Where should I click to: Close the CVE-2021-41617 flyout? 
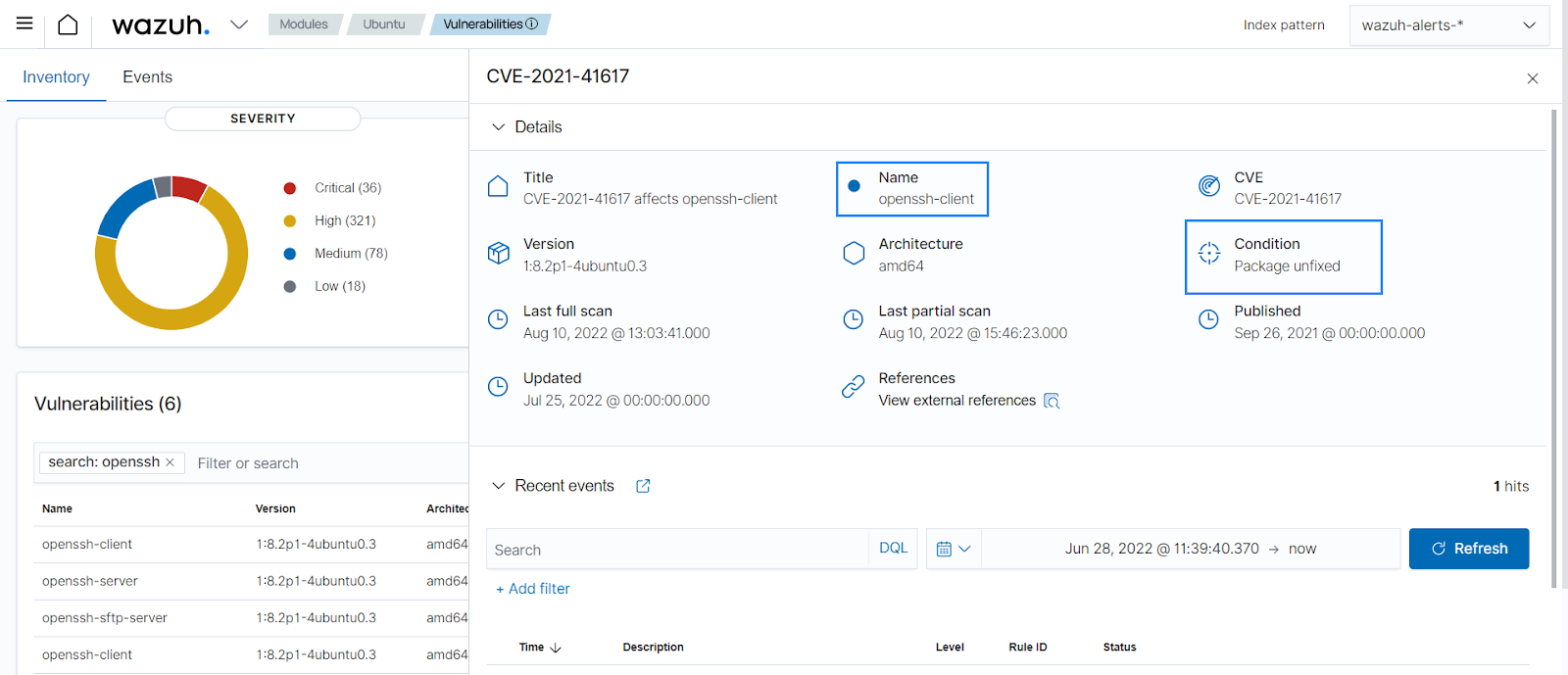pyautogui.click(x=1533, y=78)
